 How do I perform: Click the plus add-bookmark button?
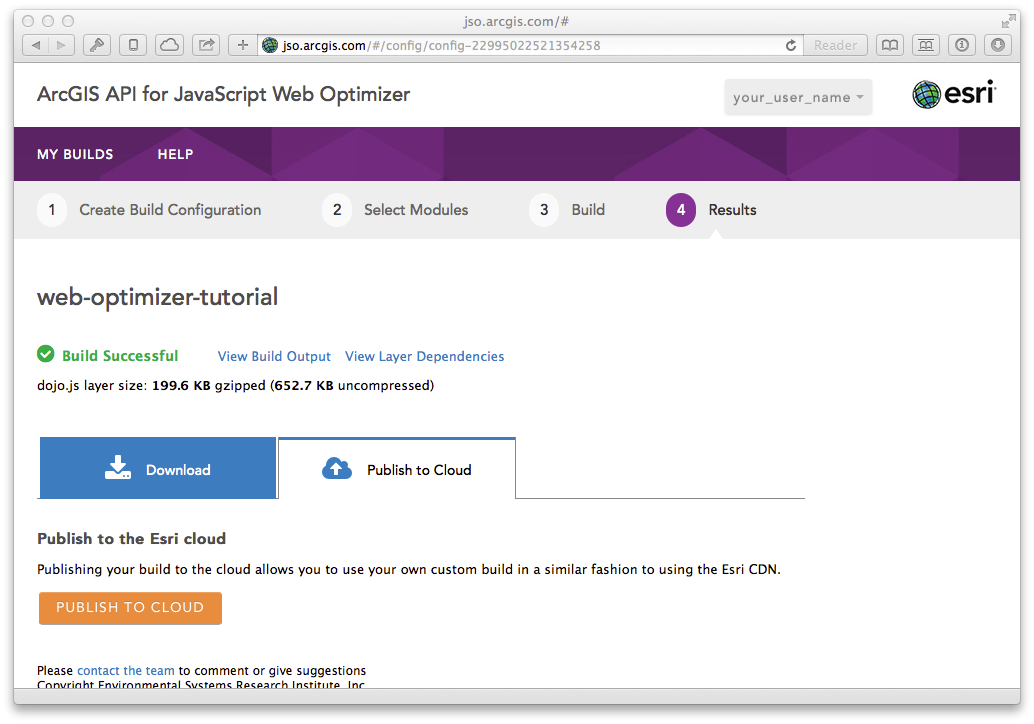click(x=243, y=45)
